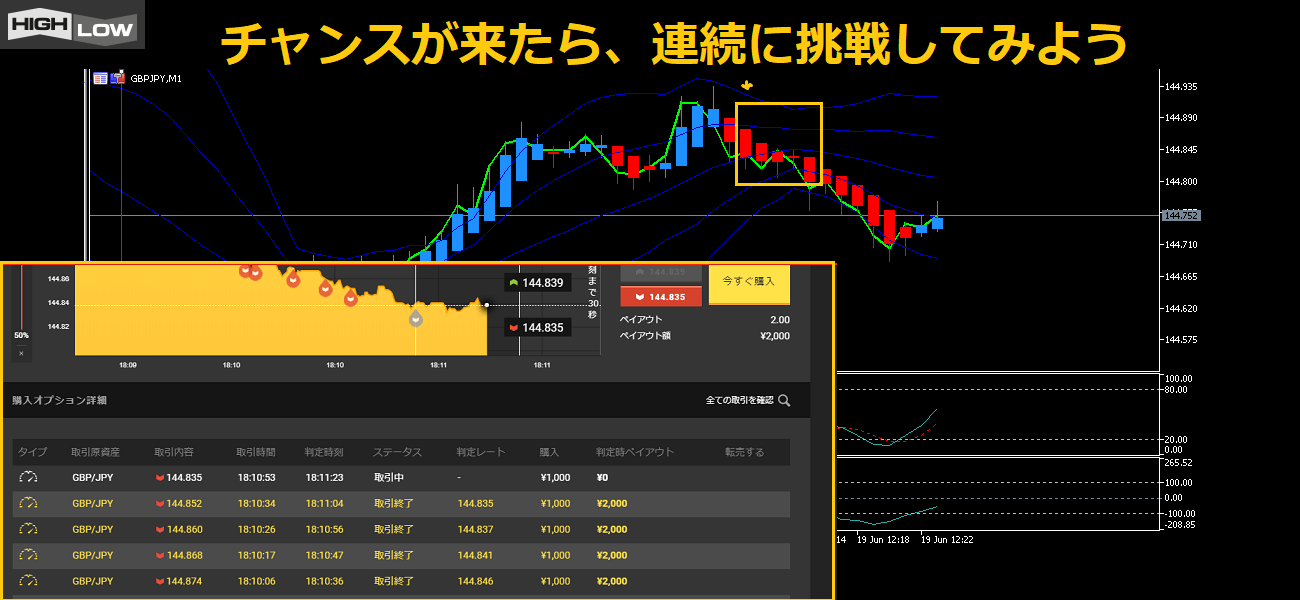
Task: Click the 取引原資産 column header
Action: 97,453
